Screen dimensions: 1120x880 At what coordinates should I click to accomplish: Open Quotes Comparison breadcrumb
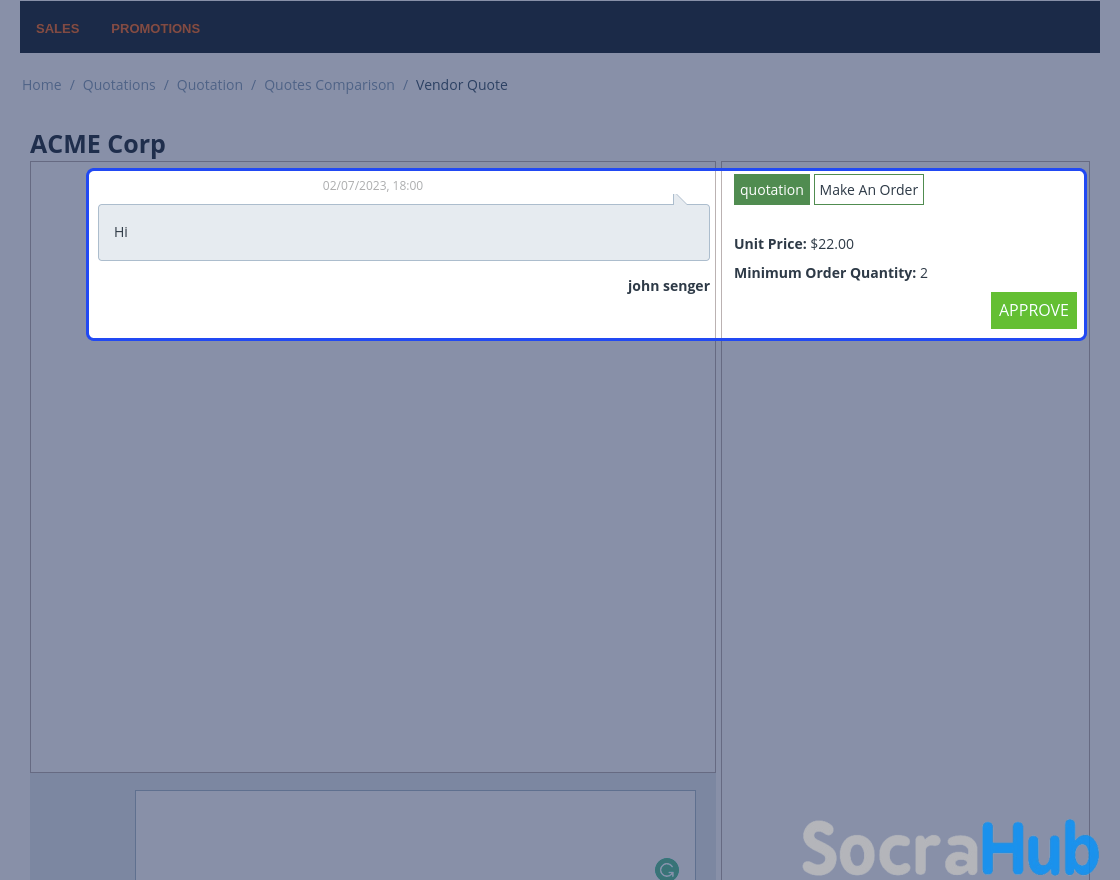click(329, 85)
